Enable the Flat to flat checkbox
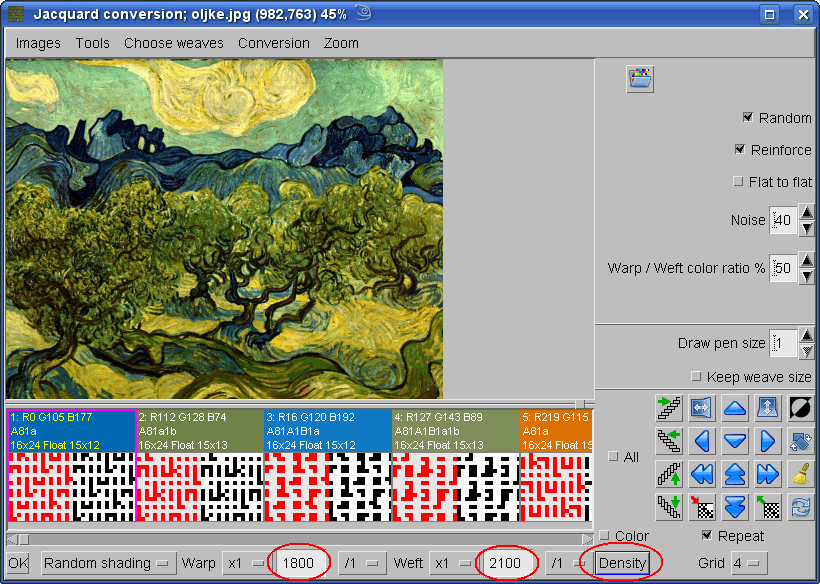The image size is (820, 584). click(739, 182)
